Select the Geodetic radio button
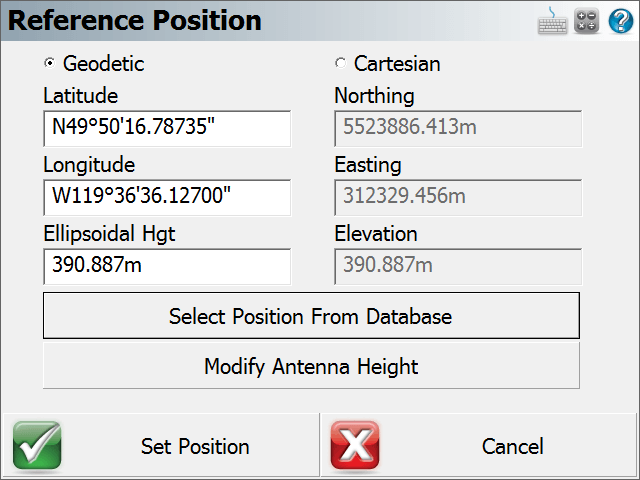The width and height of the screenshot is (640, 480). click(49, 63)
